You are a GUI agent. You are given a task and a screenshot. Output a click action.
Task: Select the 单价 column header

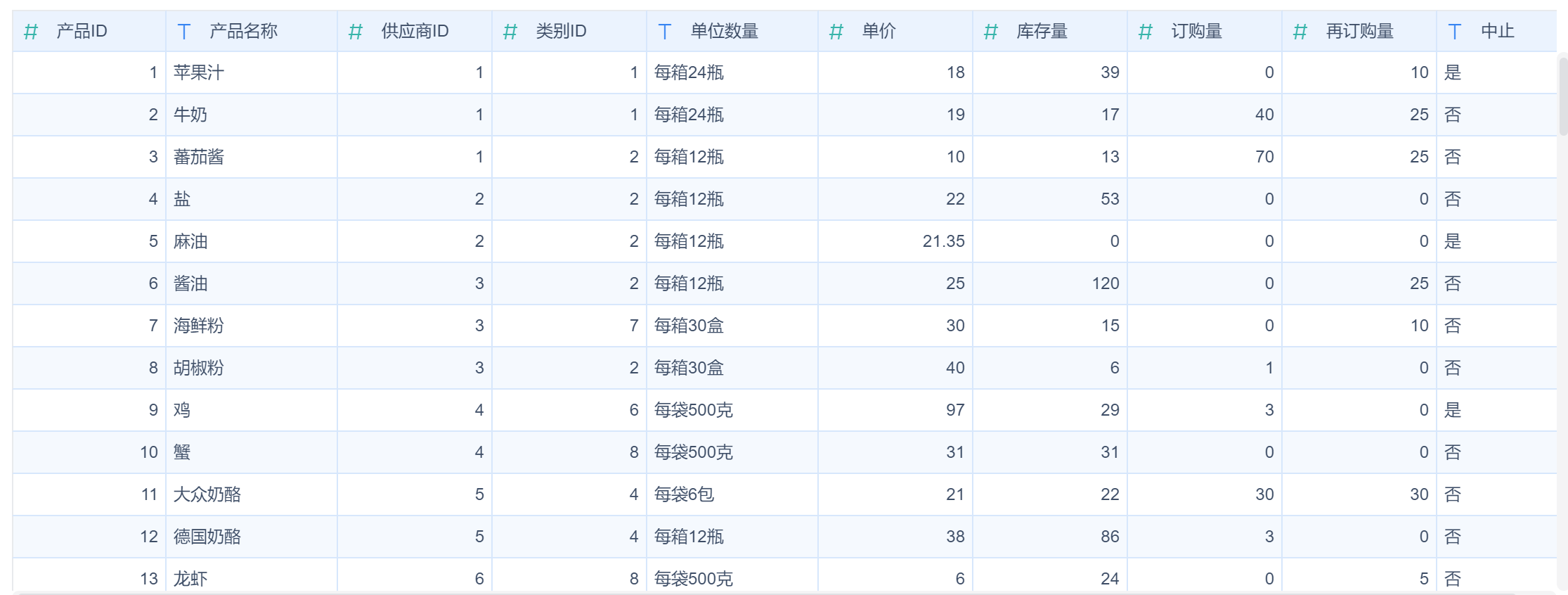[879, 32]
